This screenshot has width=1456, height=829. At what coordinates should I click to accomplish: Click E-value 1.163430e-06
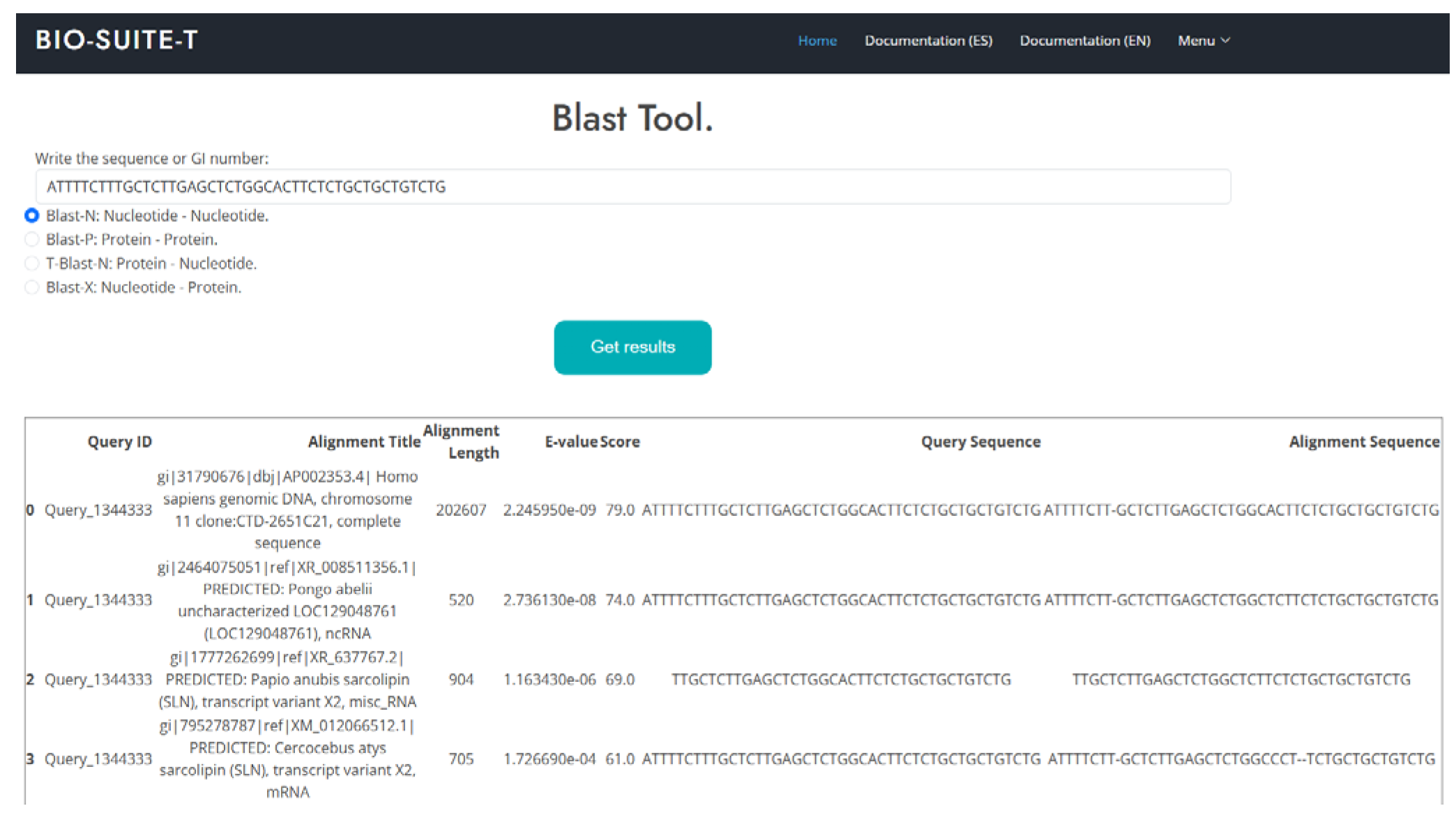pos(549,679)
